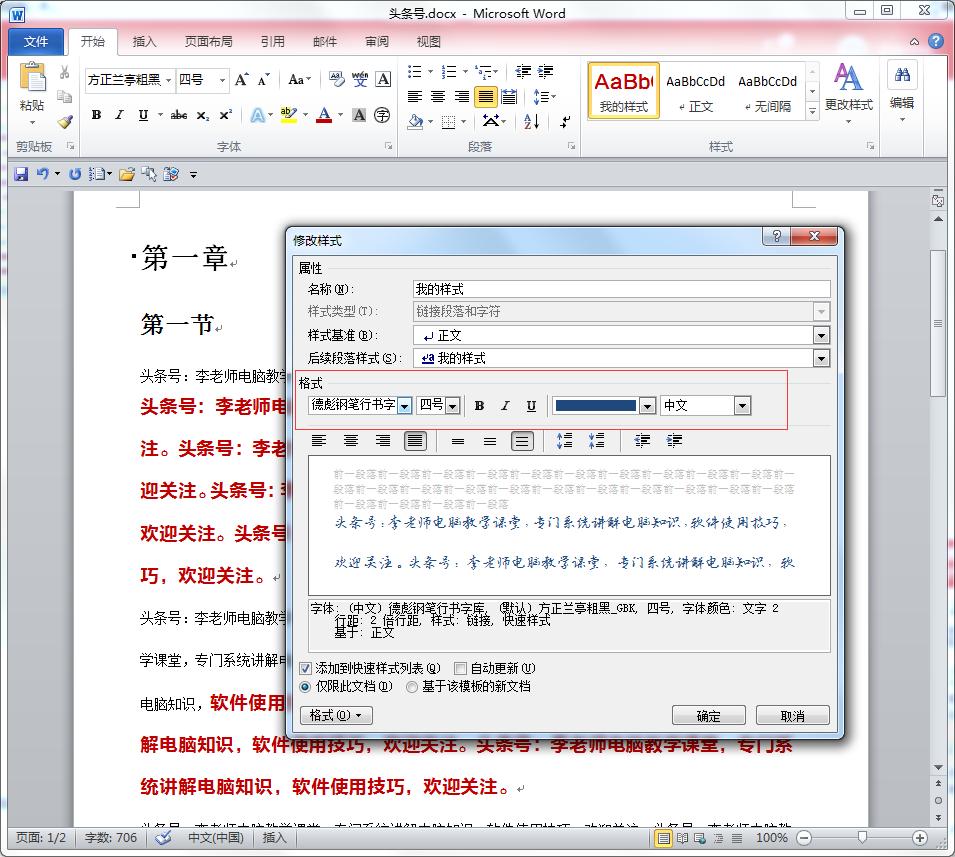Open the 样式基准 dropdown

[823, 334]
